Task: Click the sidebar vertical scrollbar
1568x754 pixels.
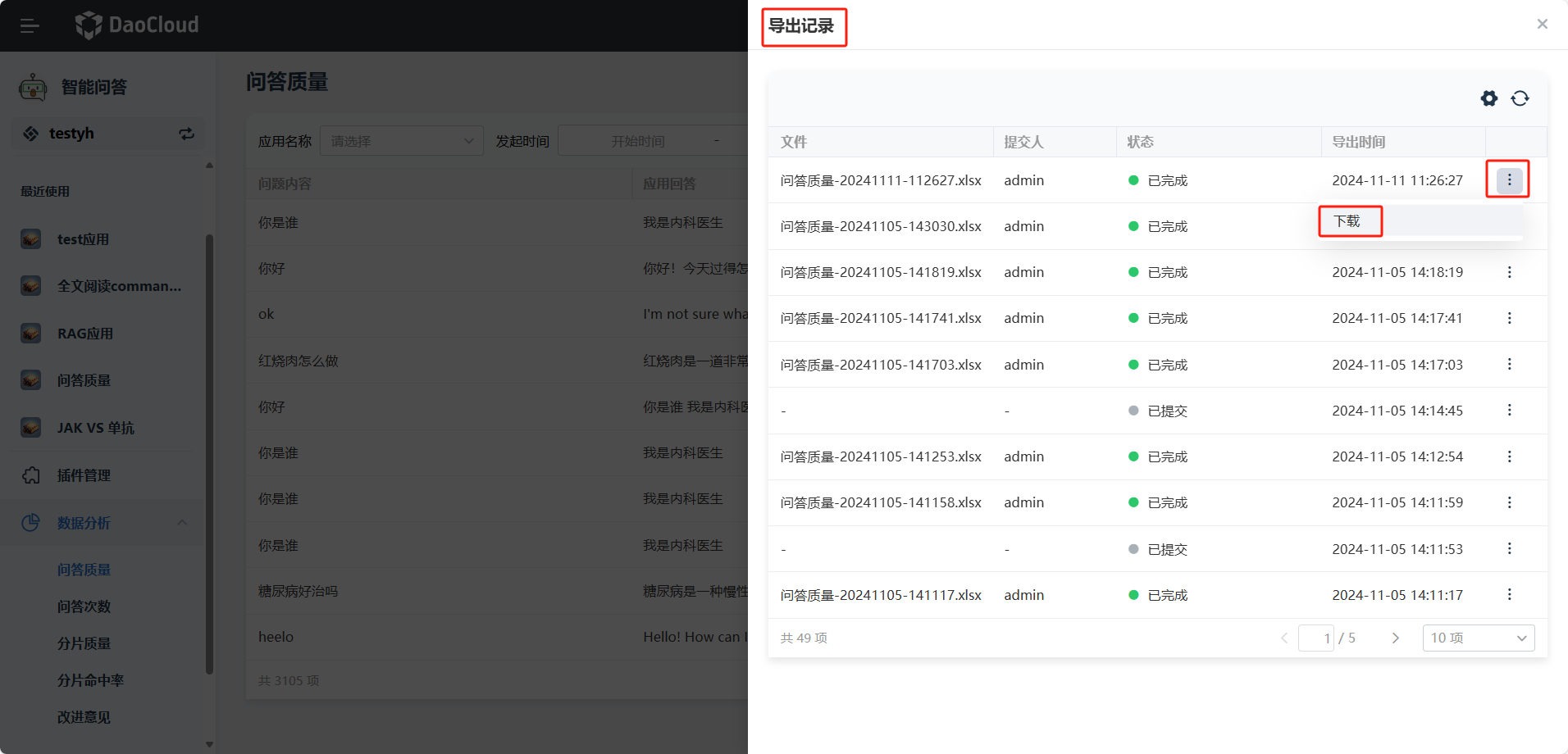Action: [x=209, y=451]
